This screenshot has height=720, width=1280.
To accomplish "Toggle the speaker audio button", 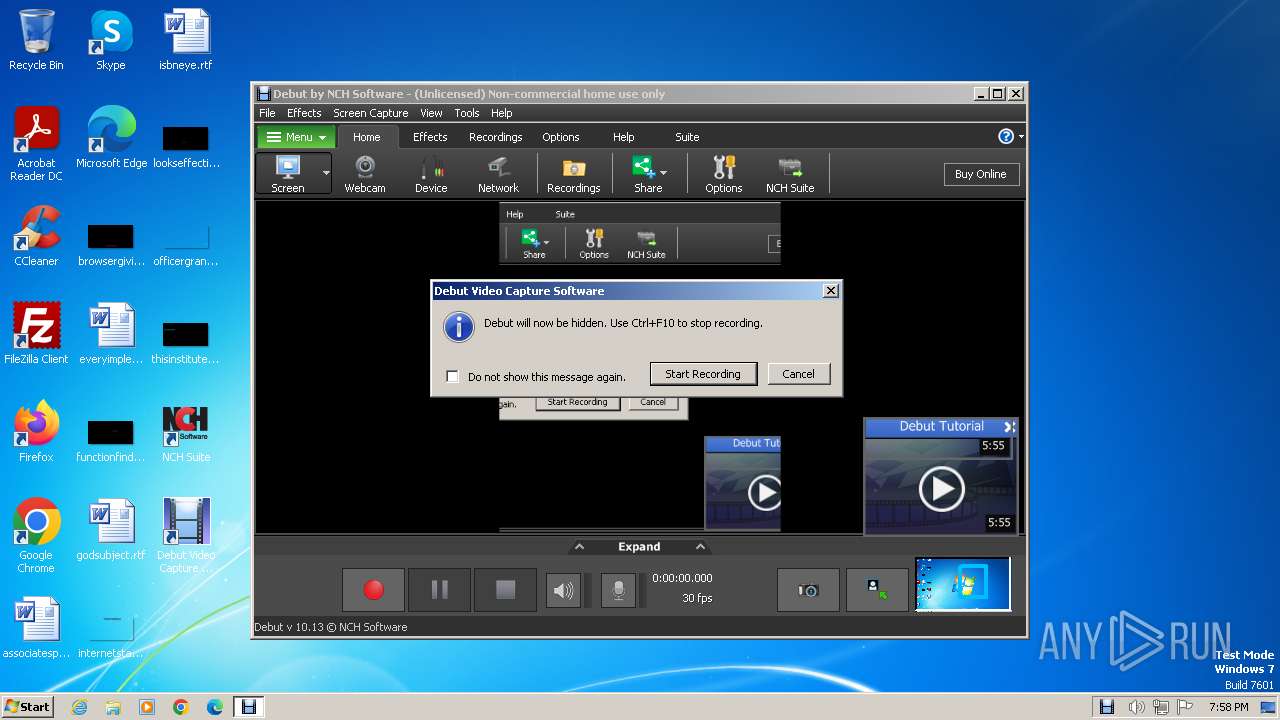I will point(563,590).
